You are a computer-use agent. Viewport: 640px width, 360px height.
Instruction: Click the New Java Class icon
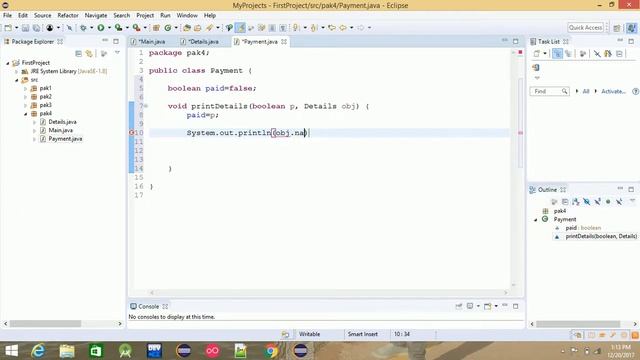(x=168, y=28)
